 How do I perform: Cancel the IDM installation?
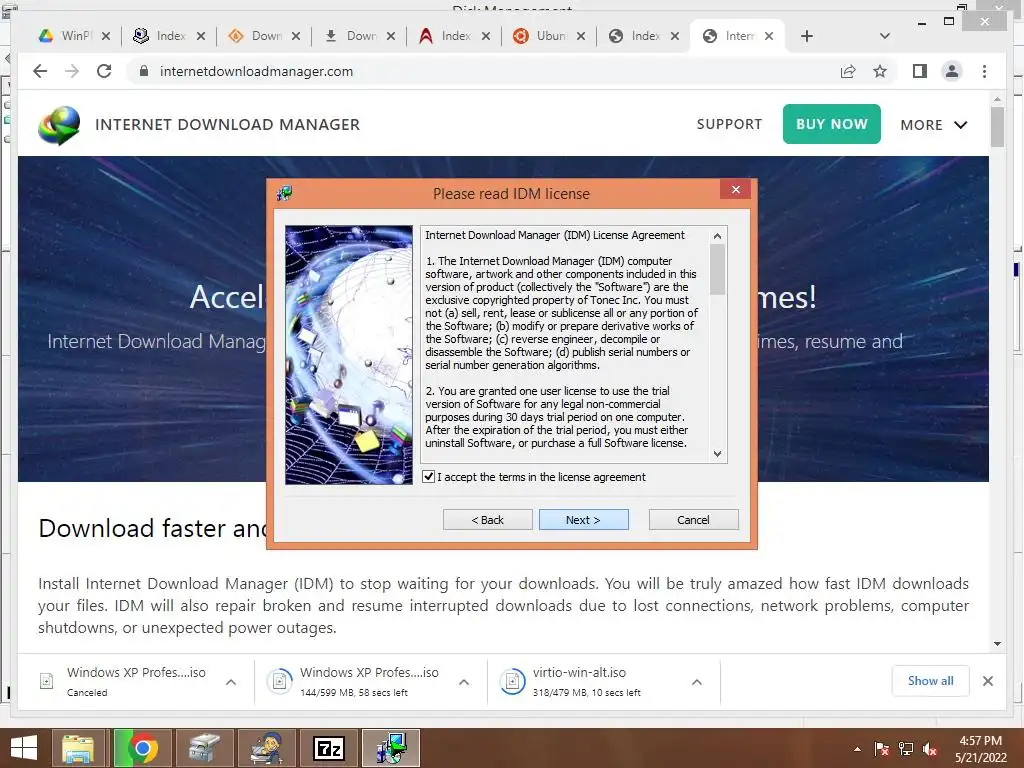coord(694,520)
